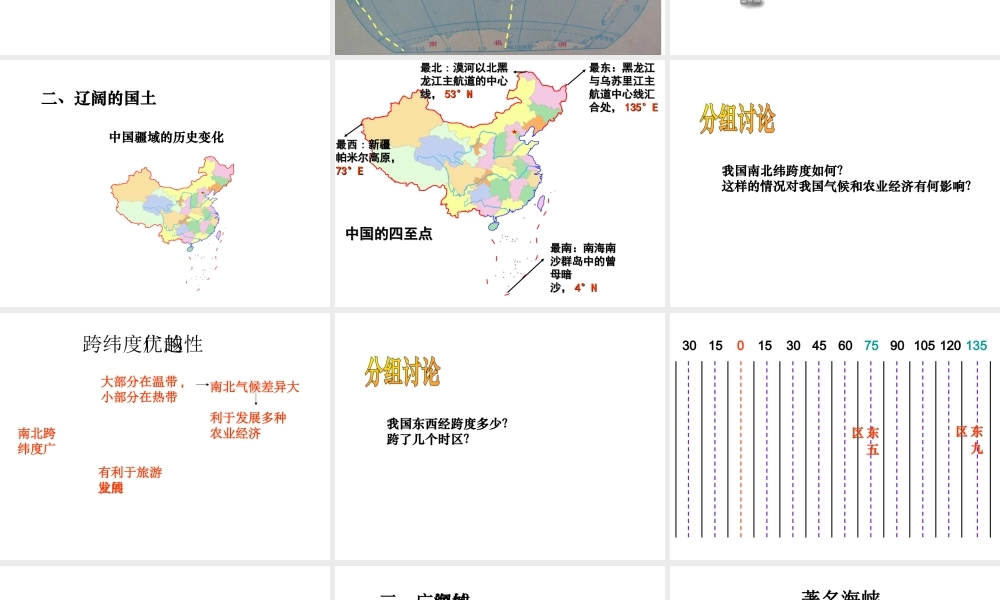Click the orange dashed meridian line under 0
1000x600 pixels.
click(741, 450)
